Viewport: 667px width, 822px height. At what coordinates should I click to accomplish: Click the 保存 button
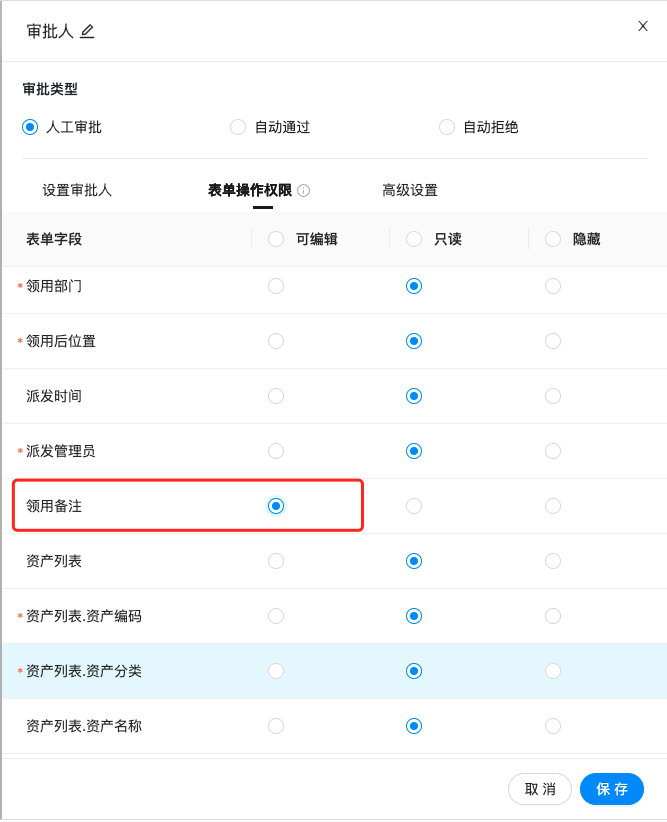(x=612, y=789)
